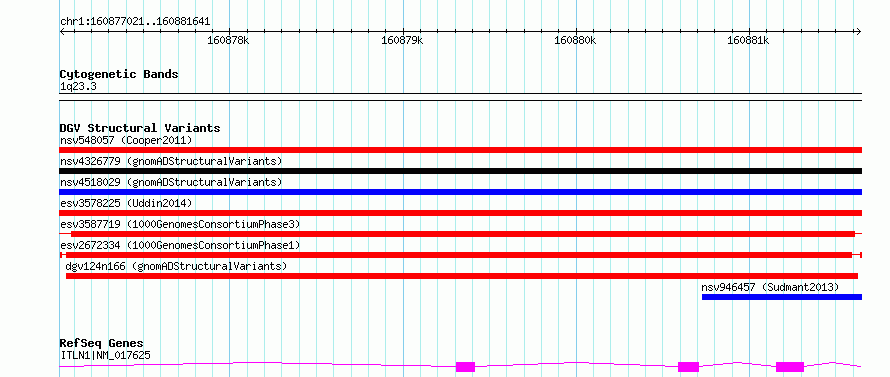Viewport: 890px width, 377px height.
Task: Click the middle magenta ITLN1 exon block
Action: [x=689, y=367]
